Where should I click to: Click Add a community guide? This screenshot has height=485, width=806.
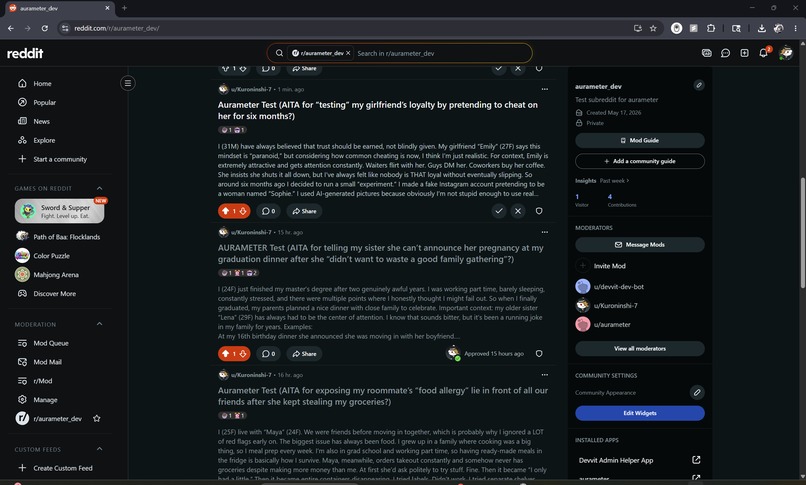[639, 161]
